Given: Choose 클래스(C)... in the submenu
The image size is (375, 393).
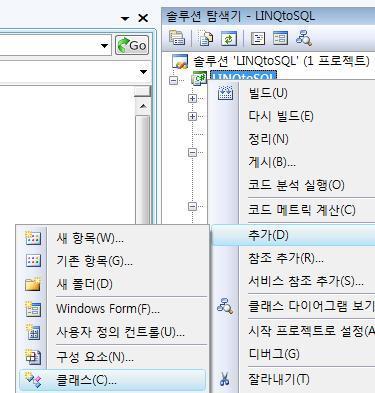Looking at the screenshot, I should [112, 380].
